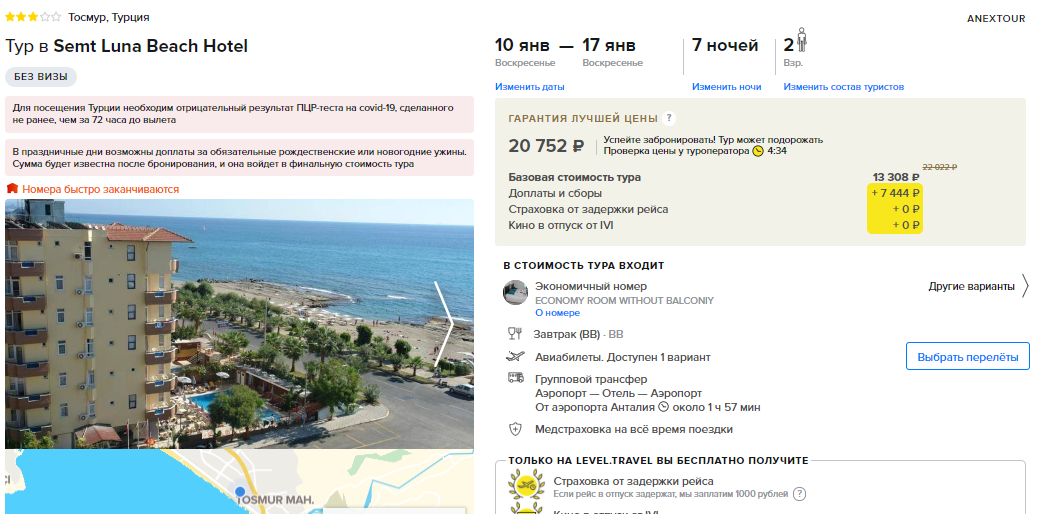Click the hotel star rating
Viewport: 1042px width, 514px height.
click(x=33, y=17)
